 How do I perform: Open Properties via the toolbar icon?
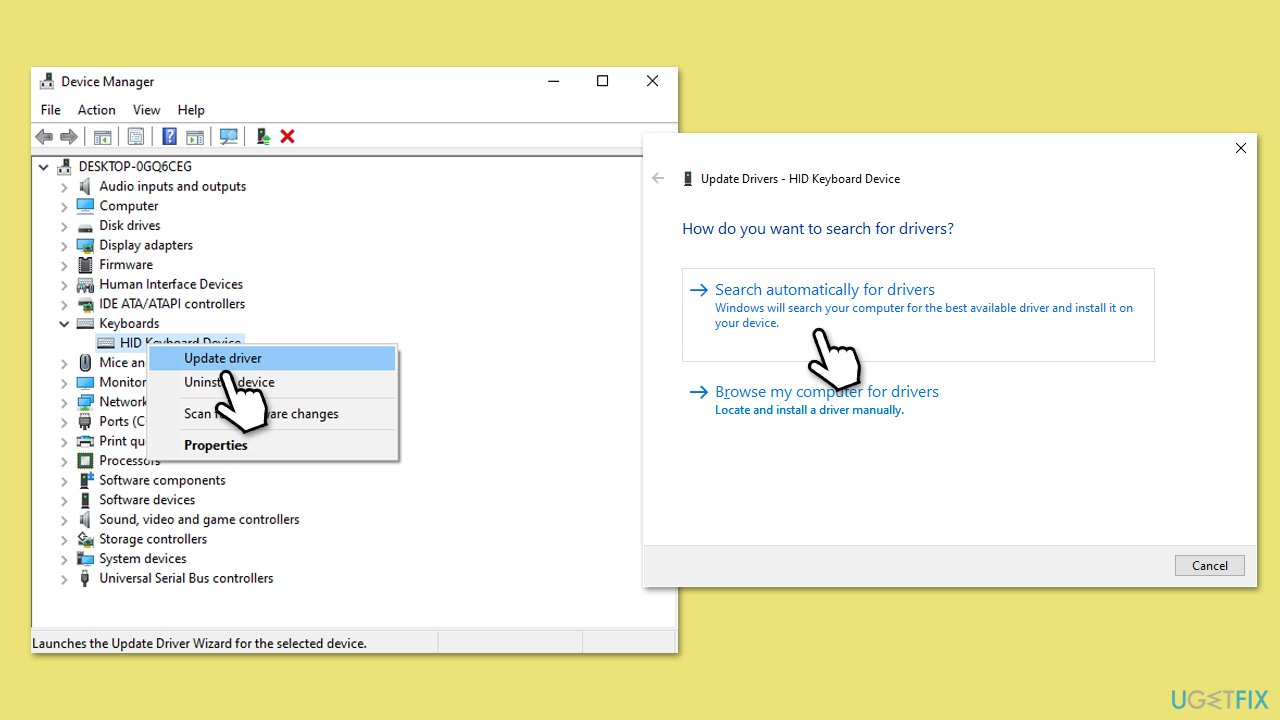pos(136,136)
